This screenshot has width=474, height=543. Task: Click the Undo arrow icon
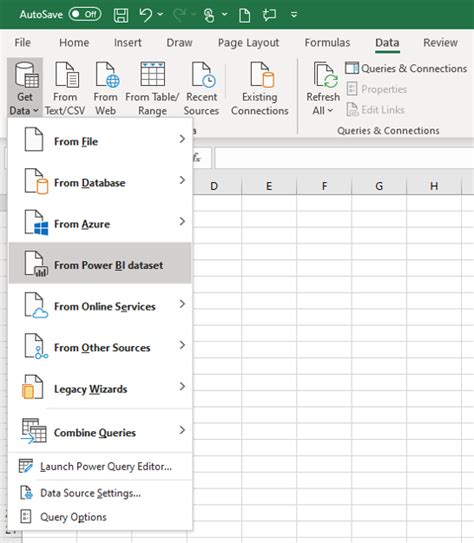click(x=146, y=15)
